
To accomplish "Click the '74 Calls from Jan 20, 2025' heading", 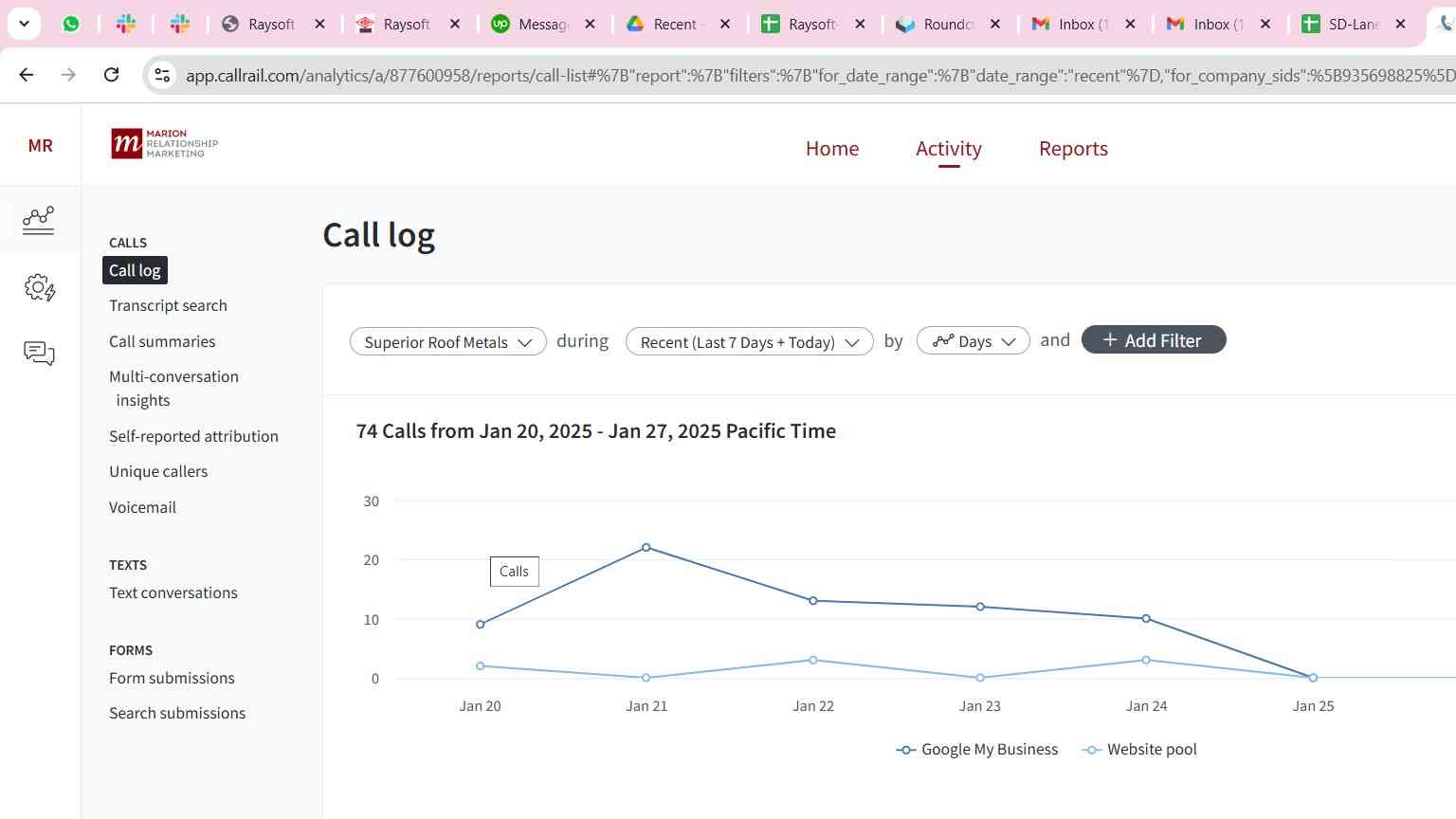I will pyautogui.click(x=596, y=430).
